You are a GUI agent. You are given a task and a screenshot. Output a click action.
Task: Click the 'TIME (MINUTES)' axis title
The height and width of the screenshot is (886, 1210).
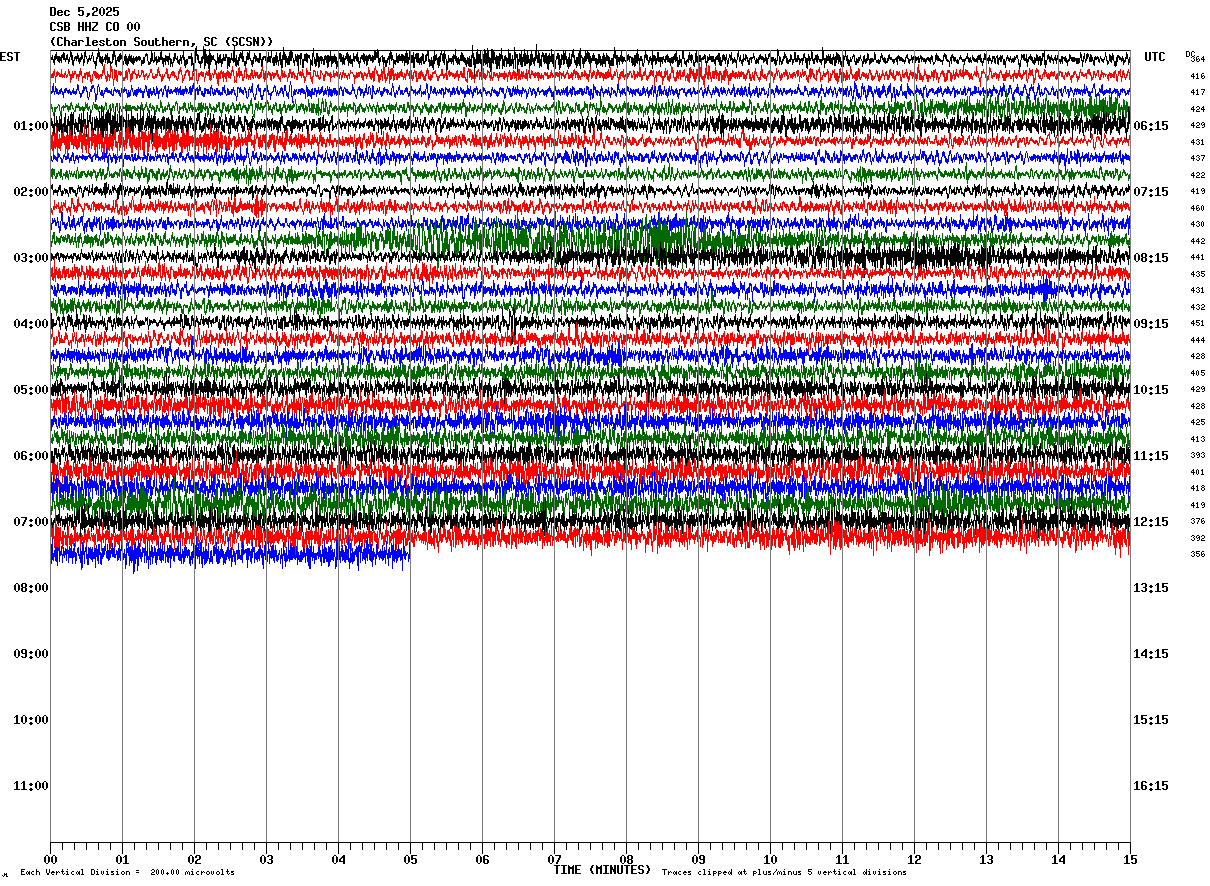[602, 870]
